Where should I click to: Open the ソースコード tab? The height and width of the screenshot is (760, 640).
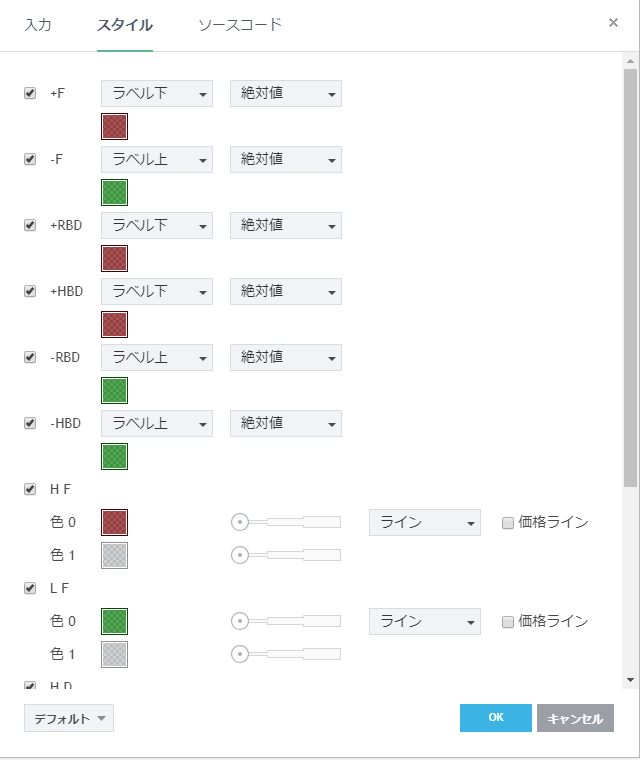240,24
